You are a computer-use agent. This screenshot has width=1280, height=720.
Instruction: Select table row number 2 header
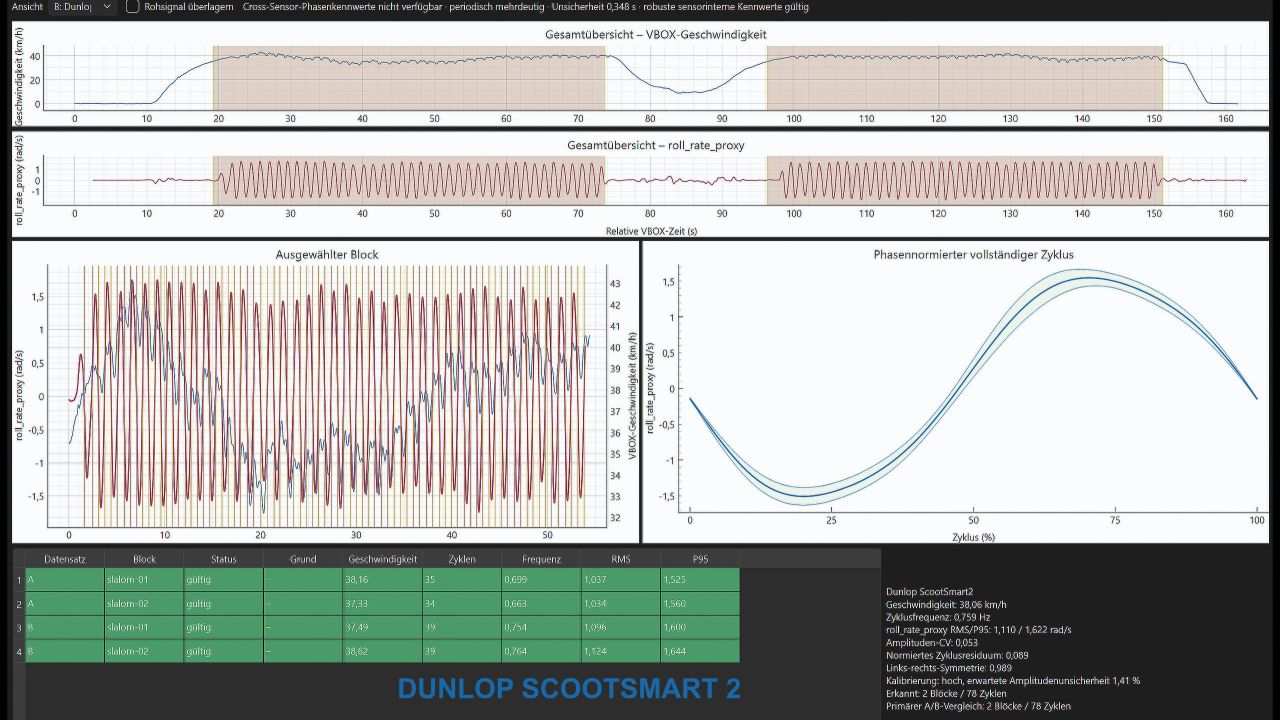click(19, 604)
